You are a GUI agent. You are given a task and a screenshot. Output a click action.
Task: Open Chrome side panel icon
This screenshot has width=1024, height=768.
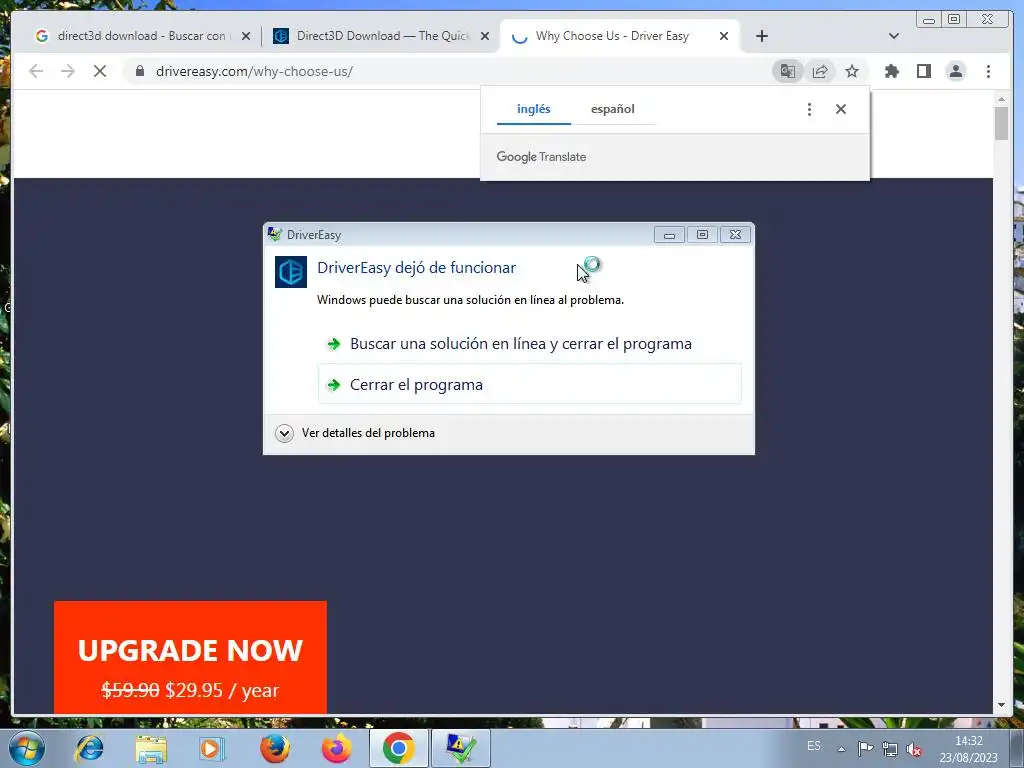click(x=923, y=71)
